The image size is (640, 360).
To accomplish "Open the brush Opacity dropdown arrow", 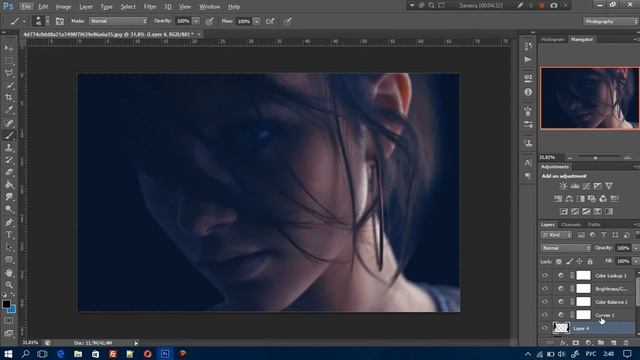I will coord(196,21).
